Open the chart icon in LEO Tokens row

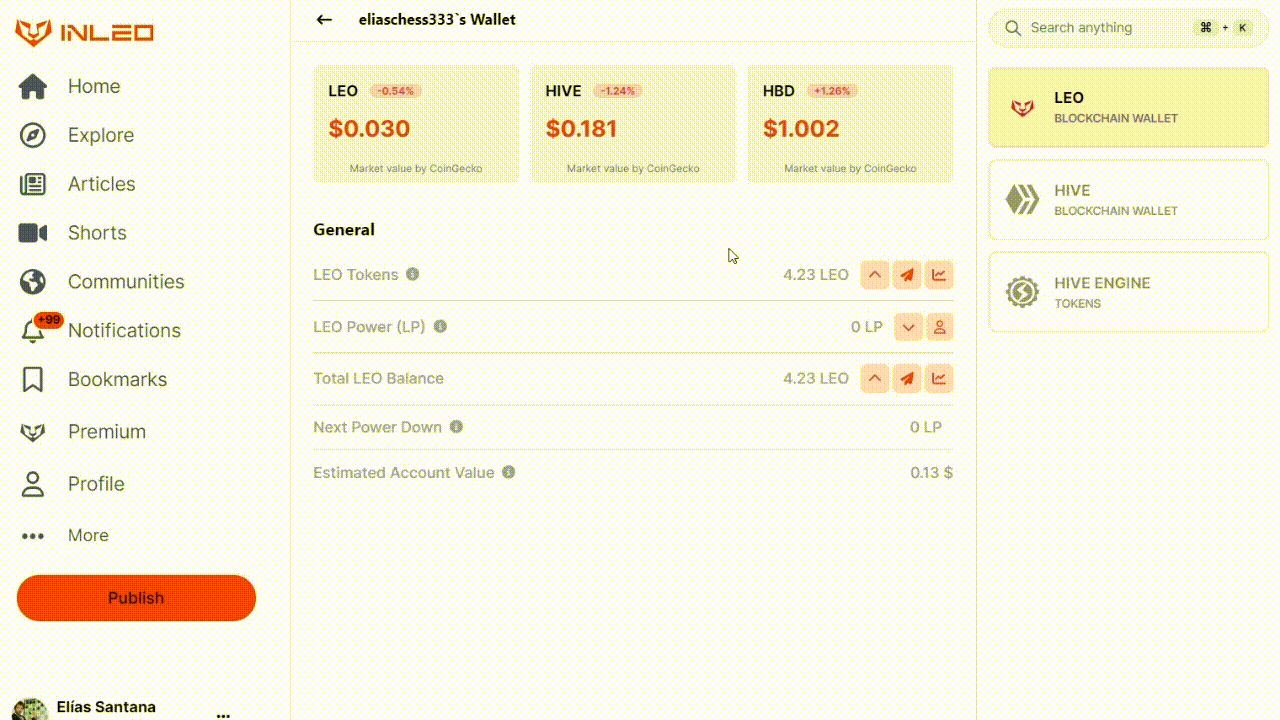coord(939,275)
